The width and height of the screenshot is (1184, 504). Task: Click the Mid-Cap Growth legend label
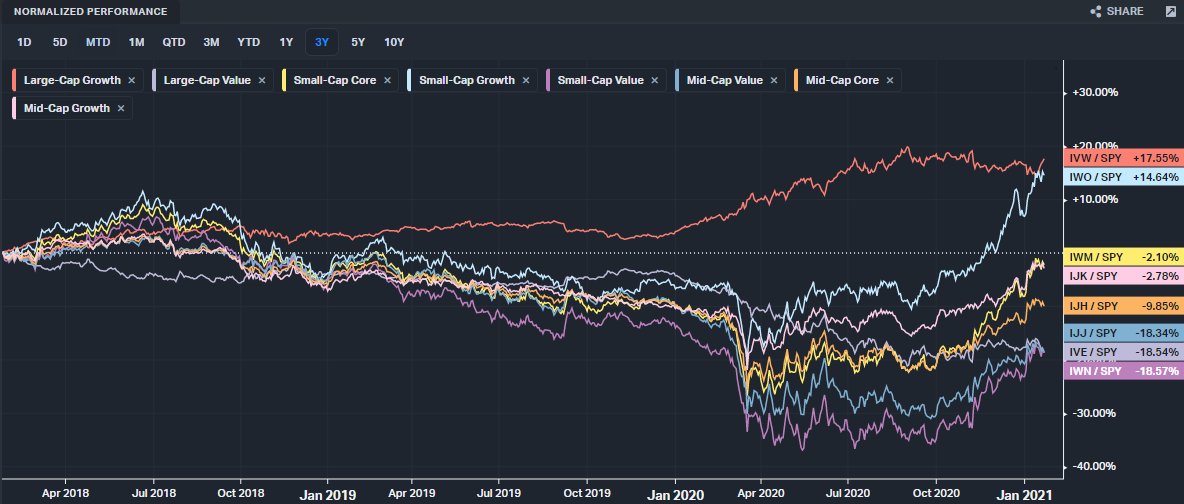click(66, 108)
